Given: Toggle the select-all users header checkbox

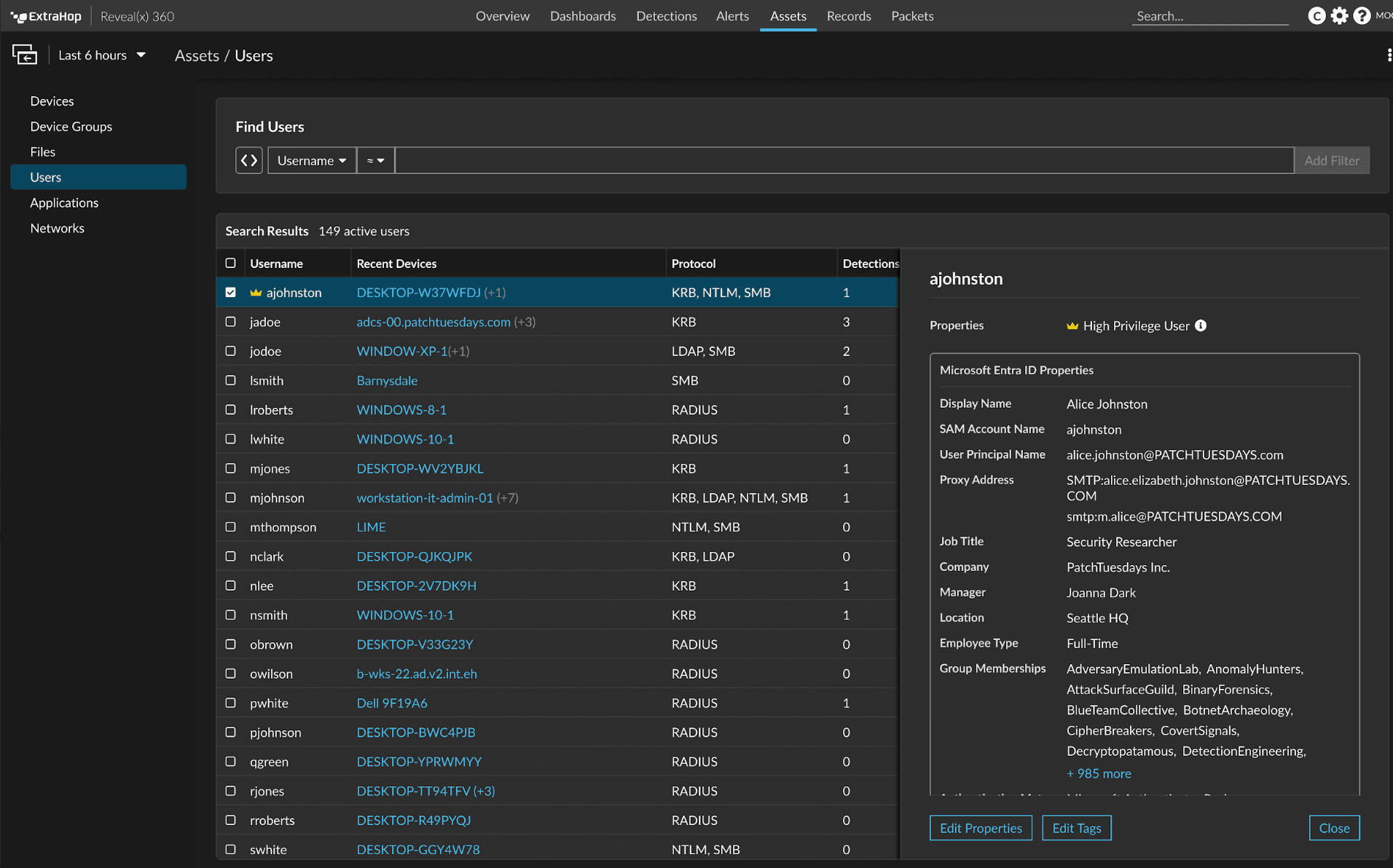Looking at the screenshot, I should 231,263.
